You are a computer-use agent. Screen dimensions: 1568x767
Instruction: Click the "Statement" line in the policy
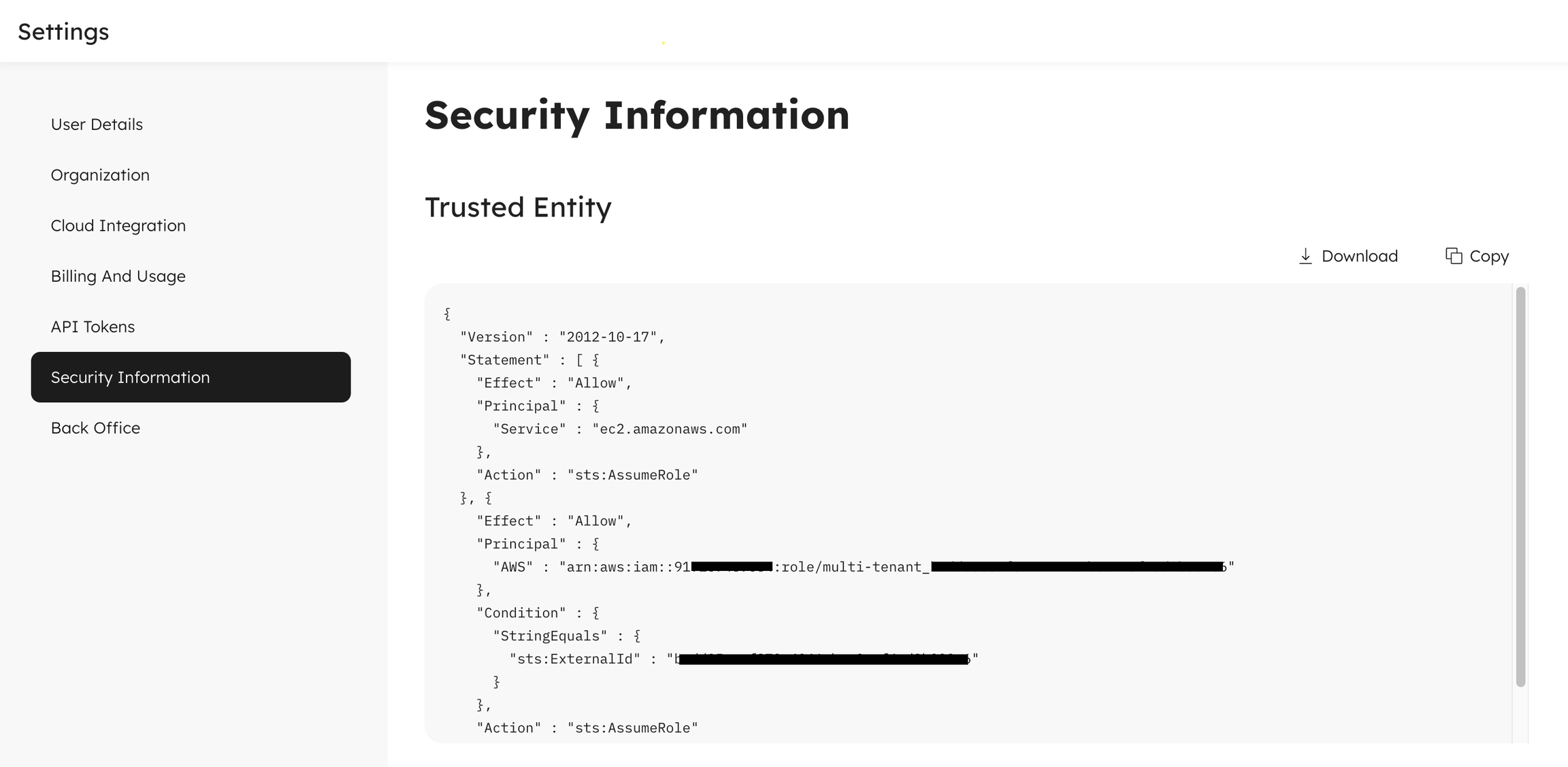(x=529, y=360)
